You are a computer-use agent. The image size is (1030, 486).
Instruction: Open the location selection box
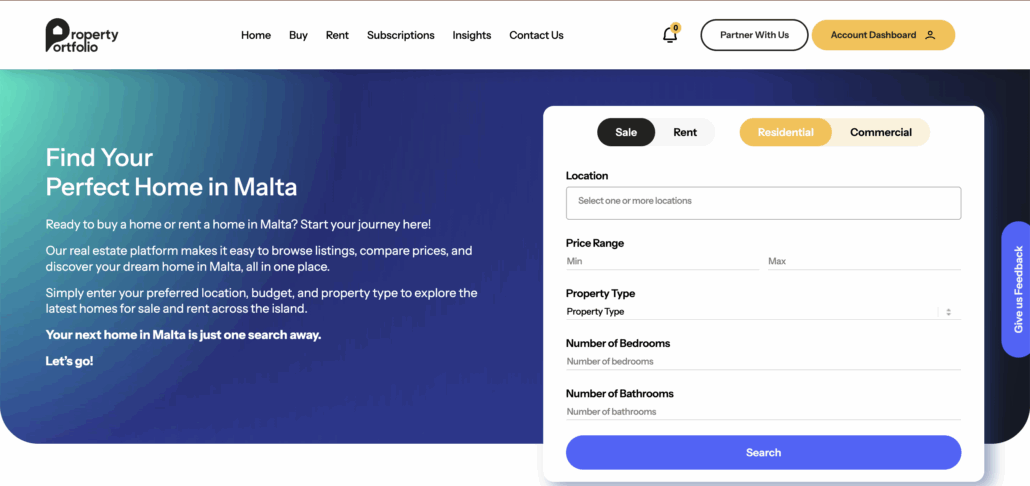(x=763, y=202)
